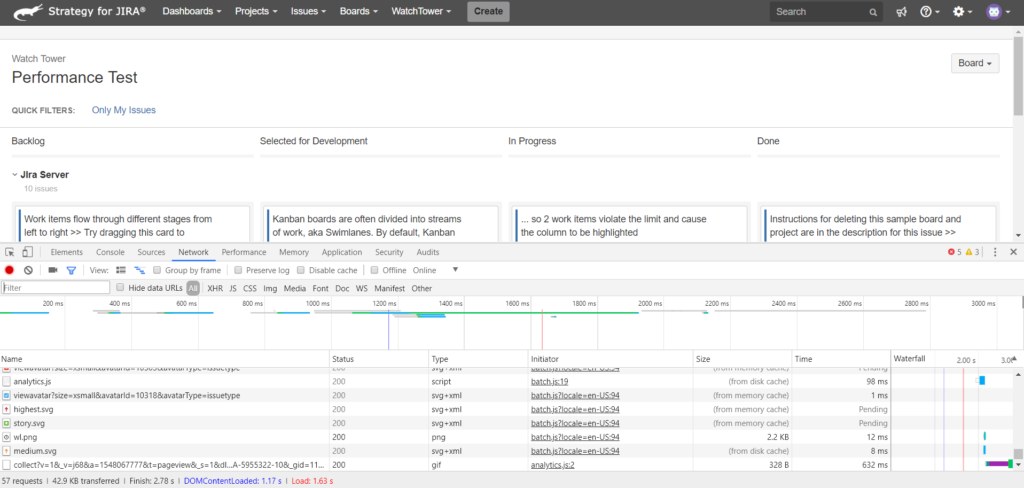The image size is (1024, 488).
Task: Switch to the Audits tab
Action: click(x=428, y=252)
